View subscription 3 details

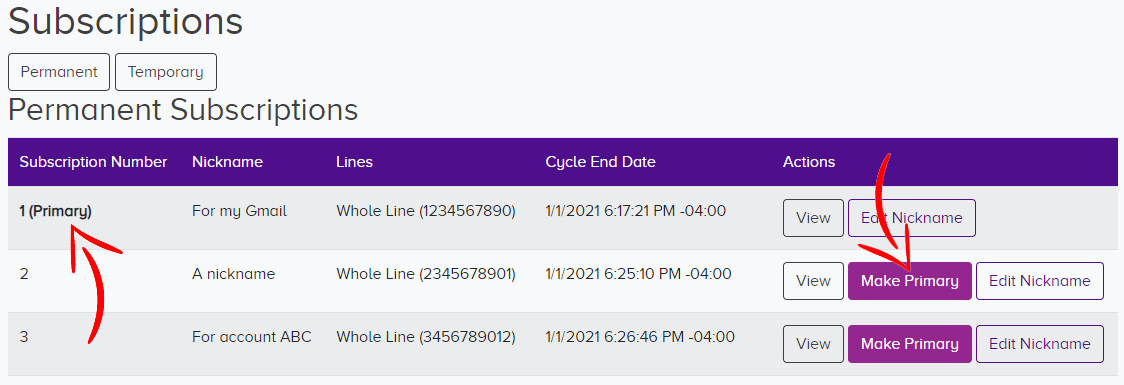point(813,344)
